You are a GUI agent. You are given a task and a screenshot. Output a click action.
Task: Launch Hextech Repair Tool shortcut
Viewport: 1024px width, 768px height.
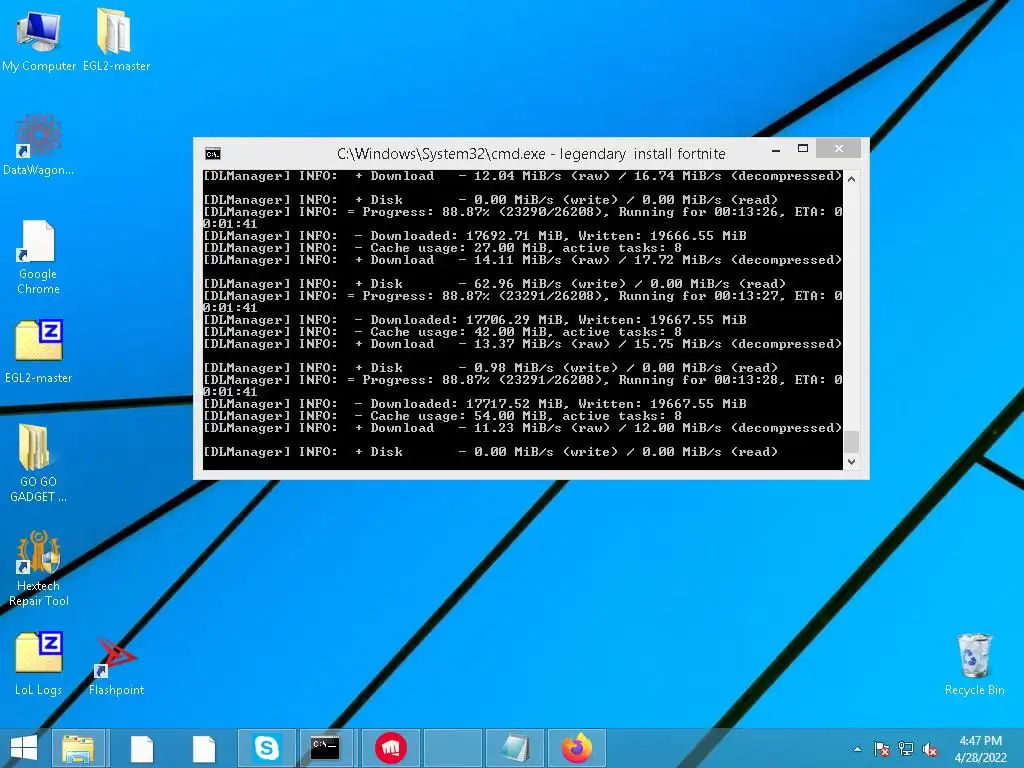39,568
